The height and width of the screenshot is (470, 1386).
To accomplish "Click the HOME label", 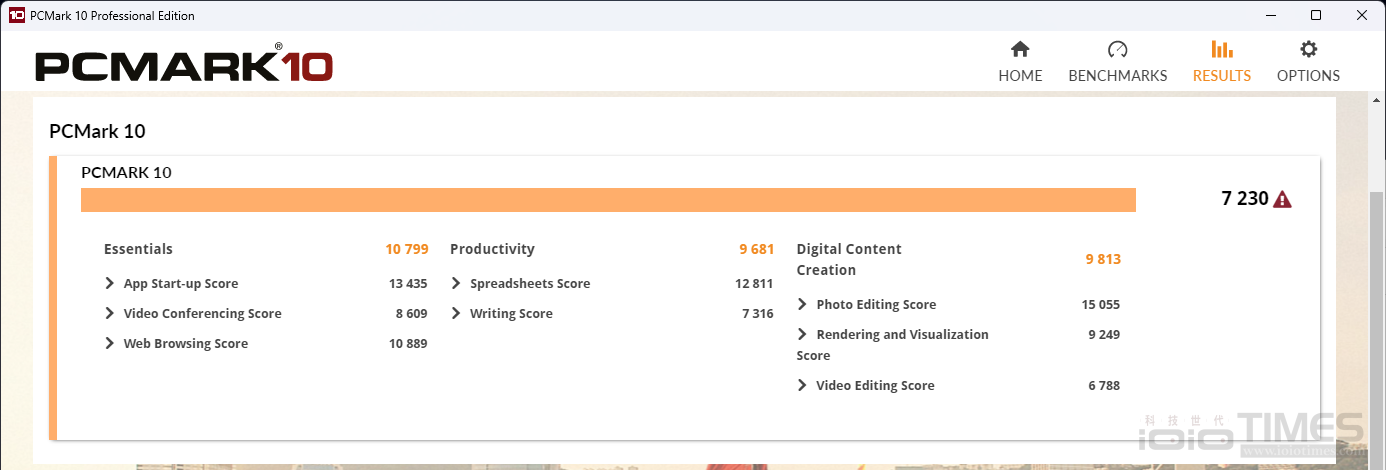I will click(1020, 76).
